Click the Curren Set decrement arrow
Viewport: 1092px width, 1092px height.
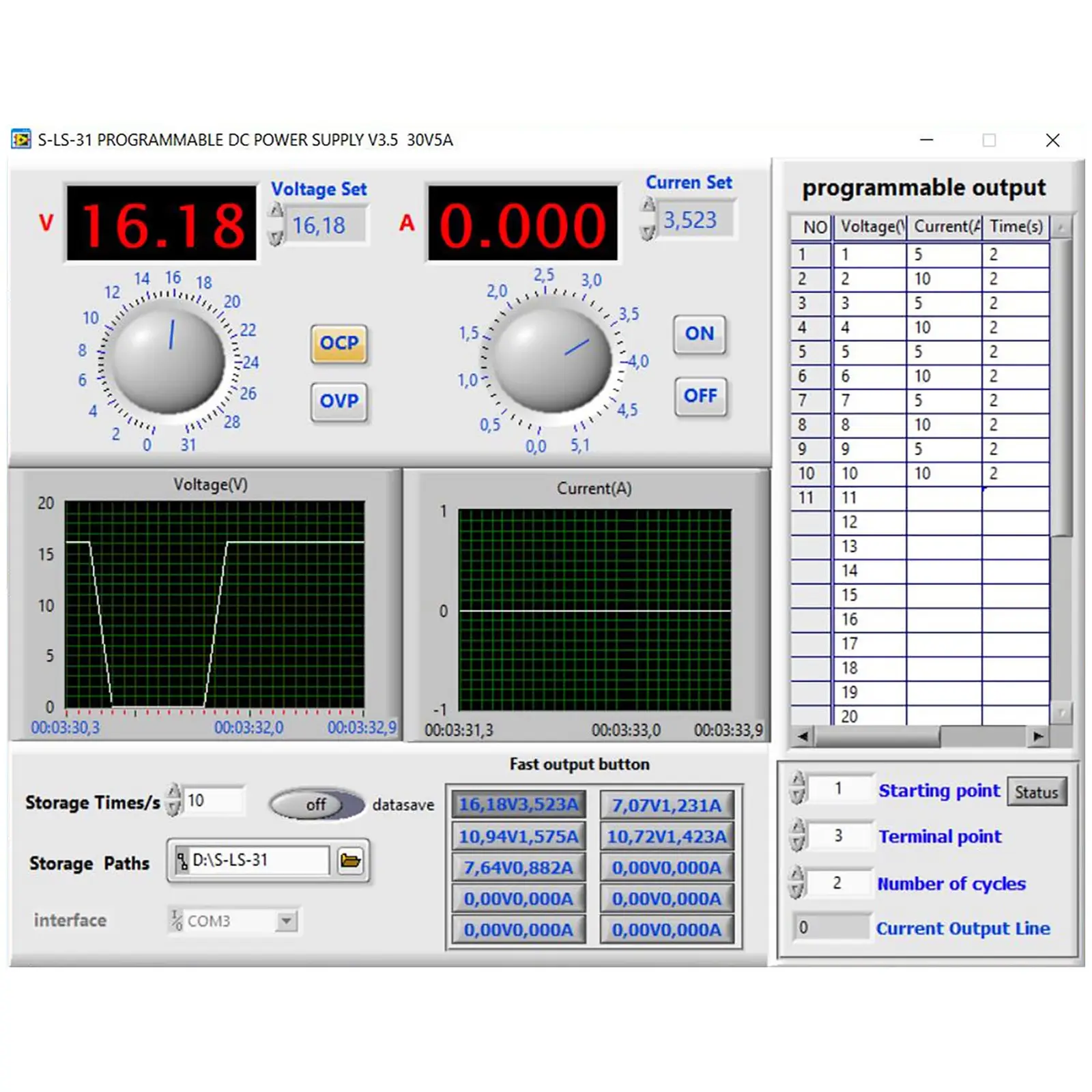(x=648, y=233)
